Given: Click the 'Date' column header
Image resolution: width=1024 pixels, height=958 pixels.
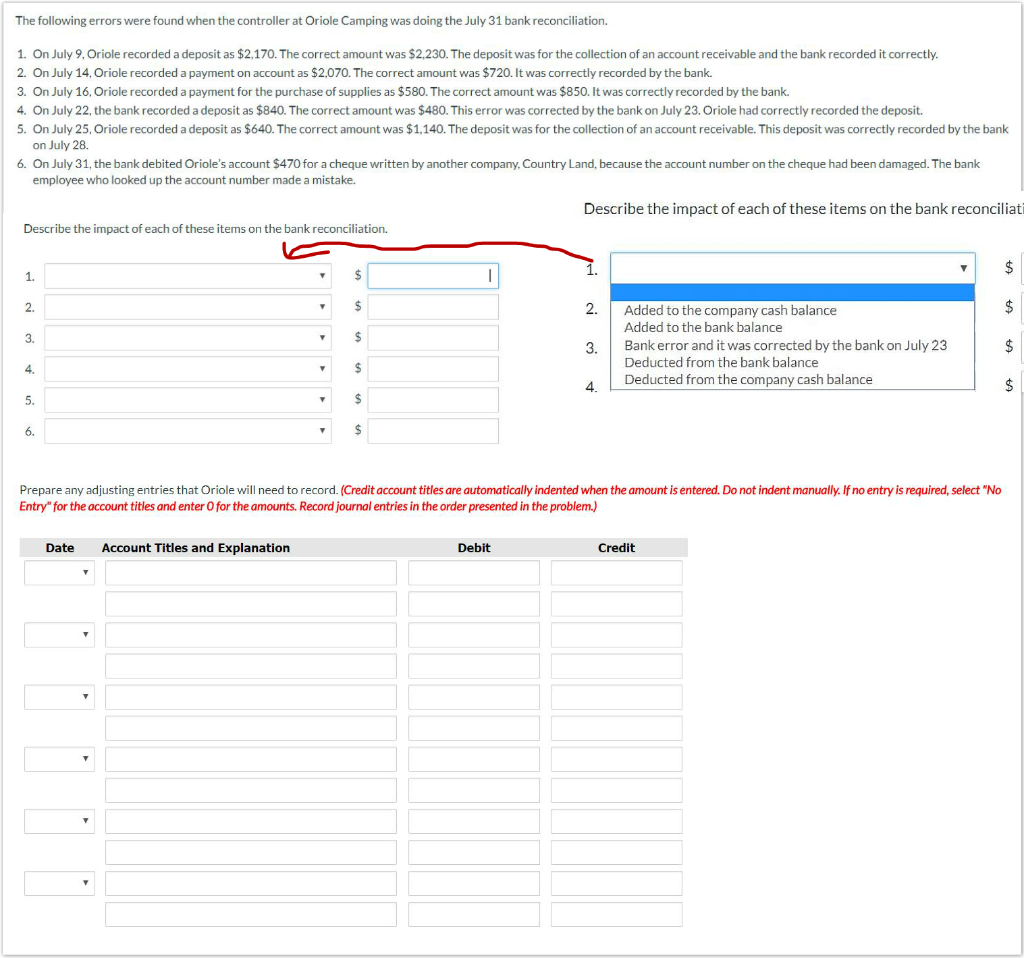Looking at the screenshot, I should point(59,548).
